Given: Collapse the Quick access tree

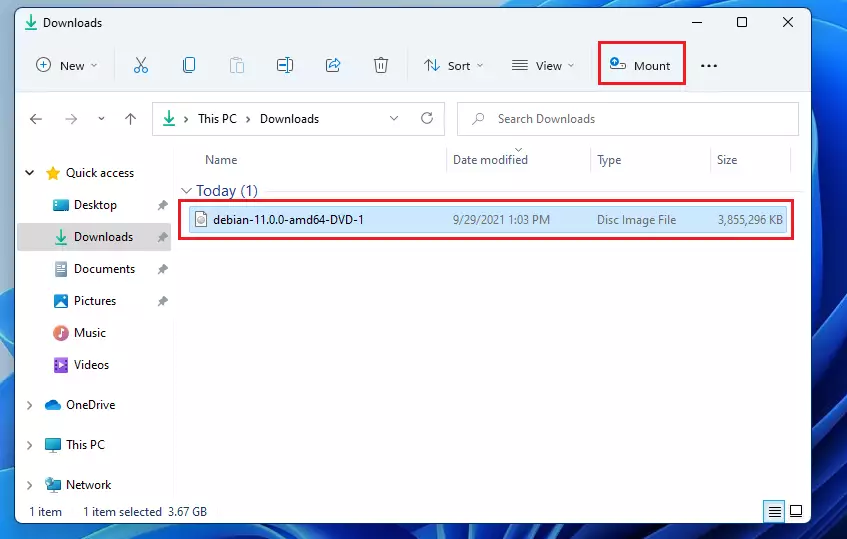Looking at the screenshot, I should click(x=30, y=173).
